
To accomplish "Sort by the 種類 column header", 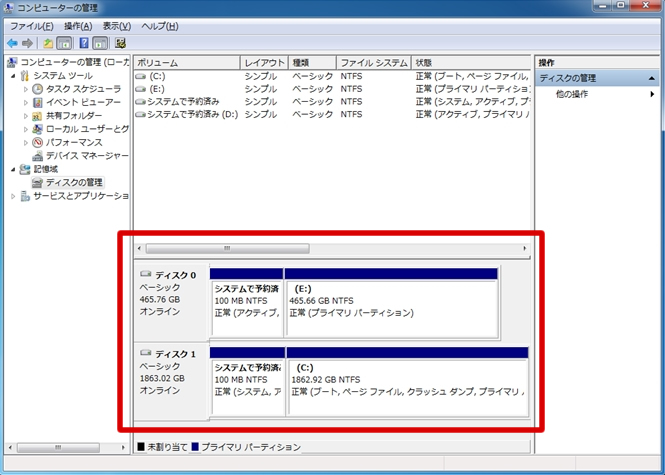I will pos(313,63).
